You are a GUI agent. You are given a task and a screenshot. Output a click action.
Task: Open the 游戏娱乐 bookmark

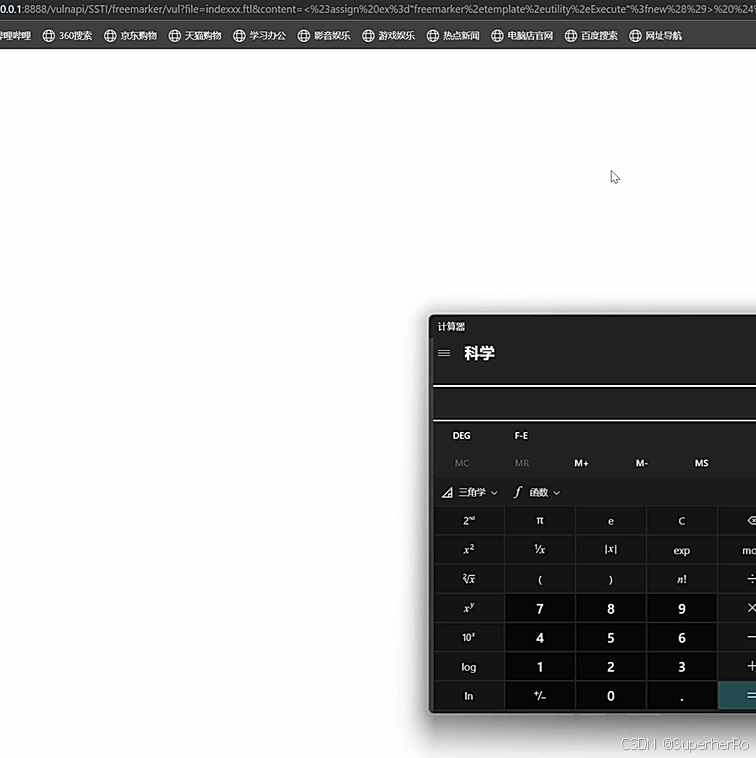[389, 35]
